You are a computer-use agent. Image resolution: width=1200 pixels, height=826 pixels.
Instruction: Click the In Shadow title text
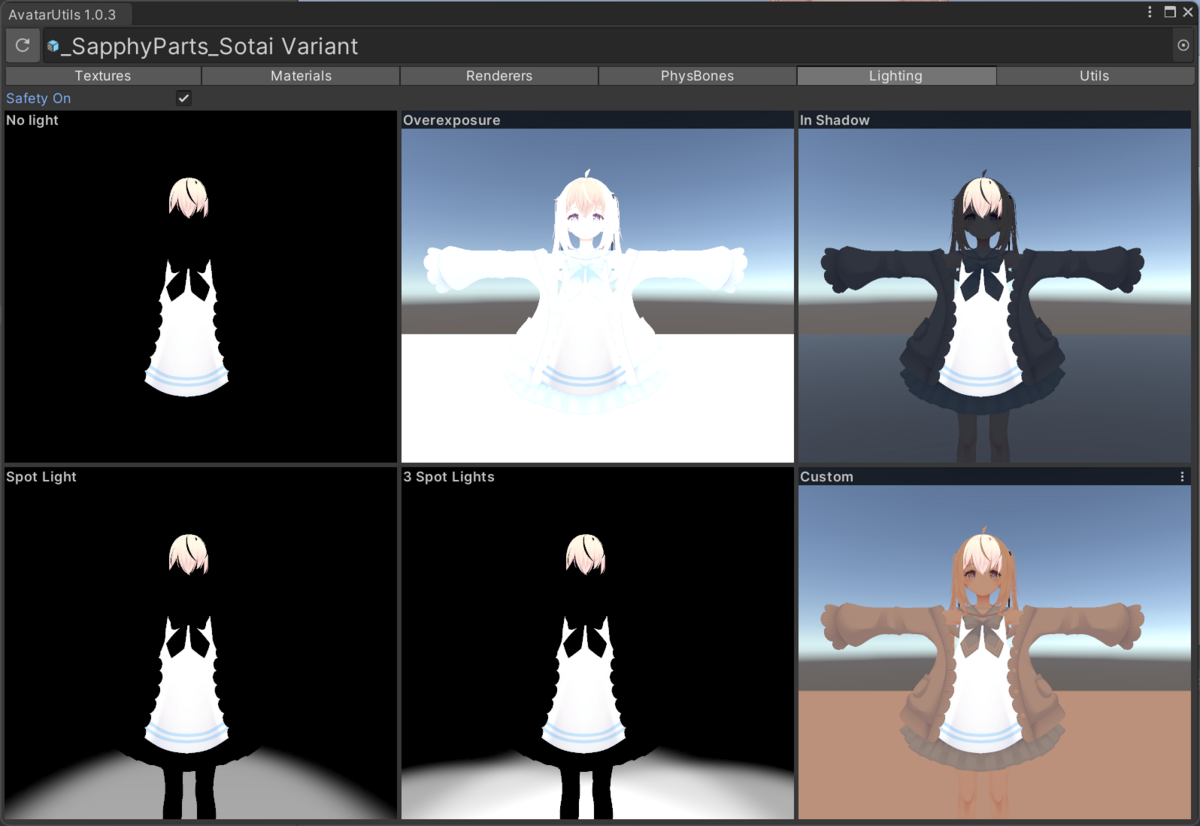point(835,120)
